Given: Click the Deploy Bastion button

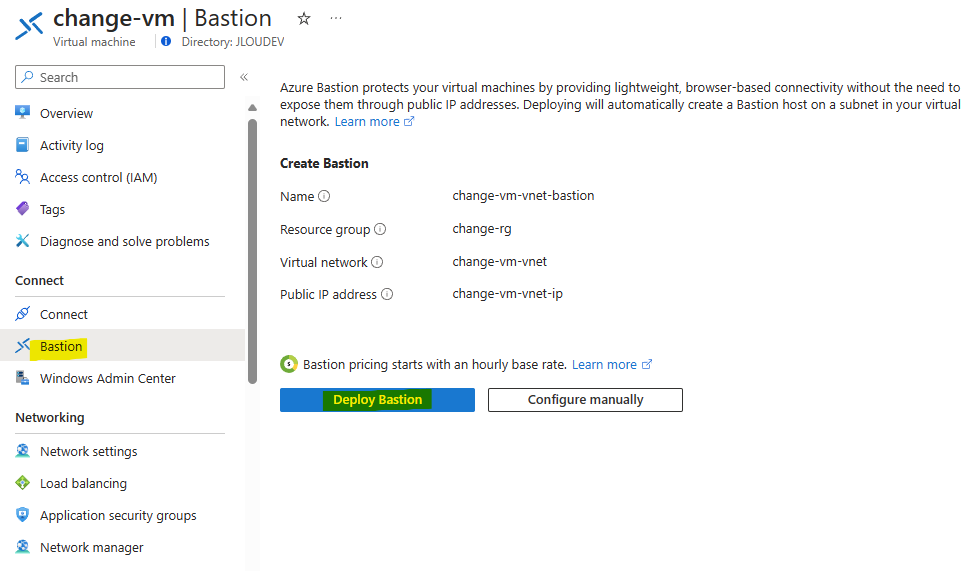Looking at the screenshot, I should coord(377,400).
